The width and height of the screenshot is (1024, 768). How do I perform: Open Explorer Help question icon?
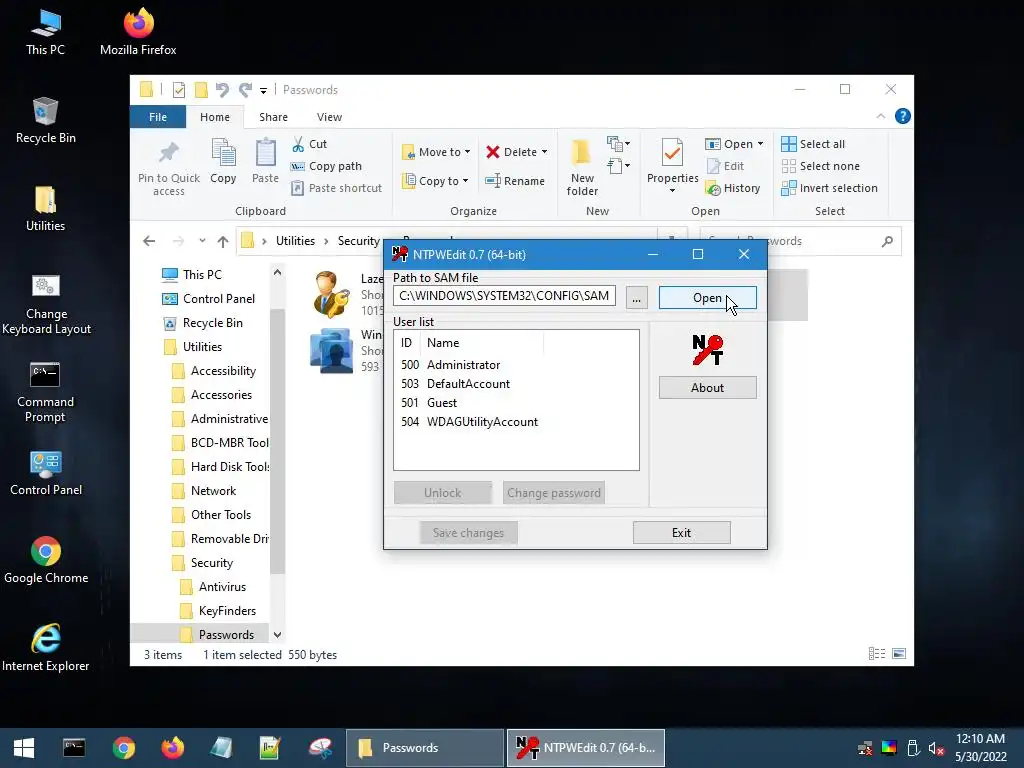click(x=903, y=116)
